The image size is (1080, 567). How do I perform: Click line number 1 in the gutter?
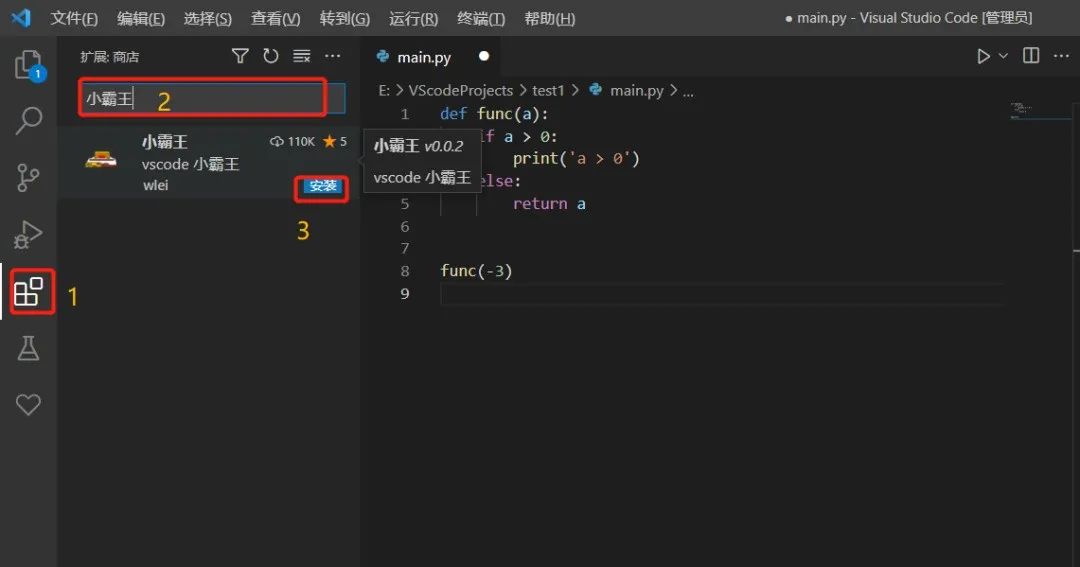click(405, 114)
